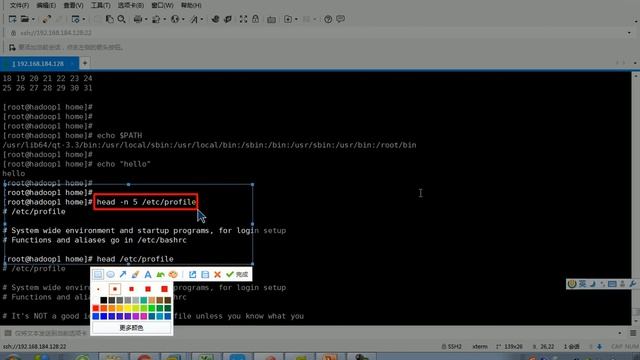Expand the open folder dropdown arrow
The image size is (640, 360).
[x=33, y=19]
